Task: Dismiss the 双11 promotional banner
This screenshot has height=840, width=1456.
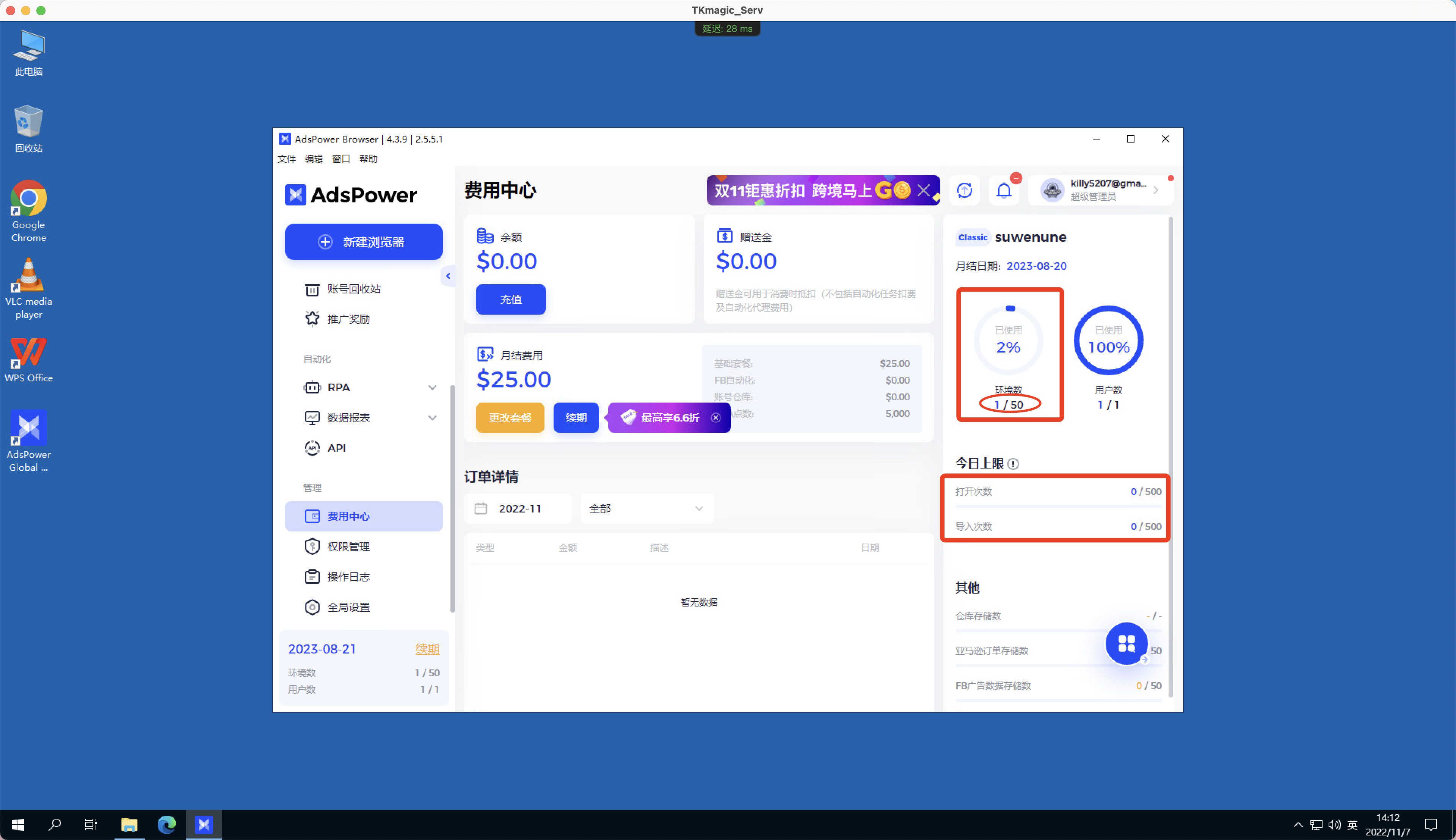Action: [x=923, y=190]
